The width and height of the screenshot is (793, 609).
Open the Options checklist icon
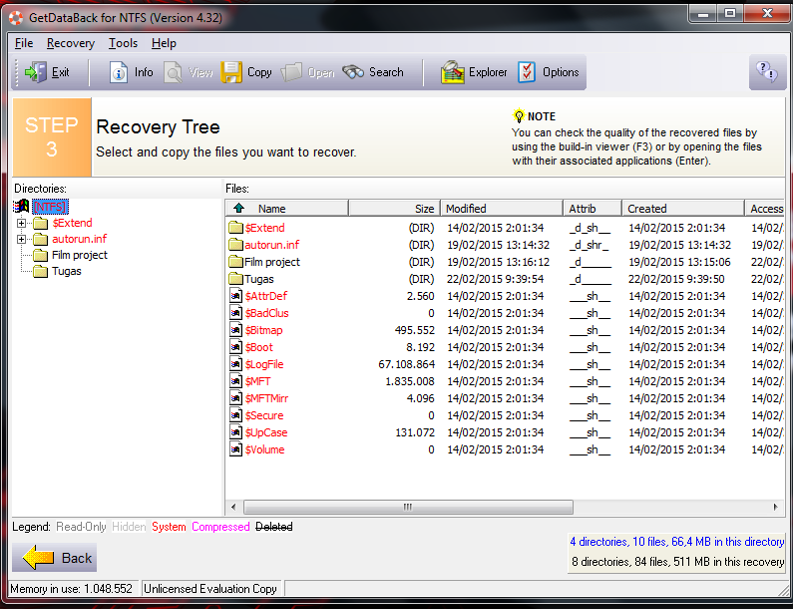click(526, 72)
